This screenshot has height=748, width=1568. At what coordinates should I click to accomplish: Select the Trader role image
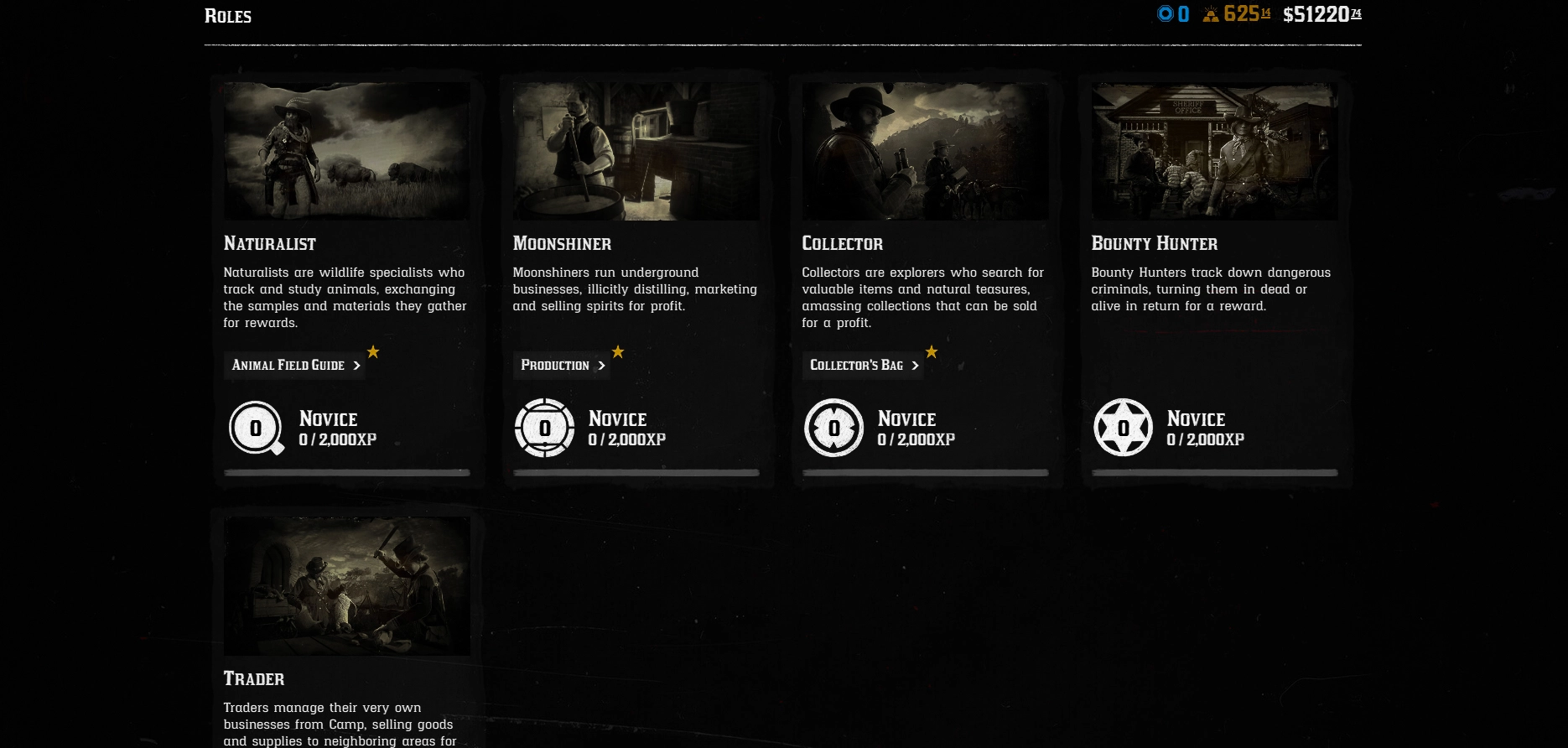347,586
